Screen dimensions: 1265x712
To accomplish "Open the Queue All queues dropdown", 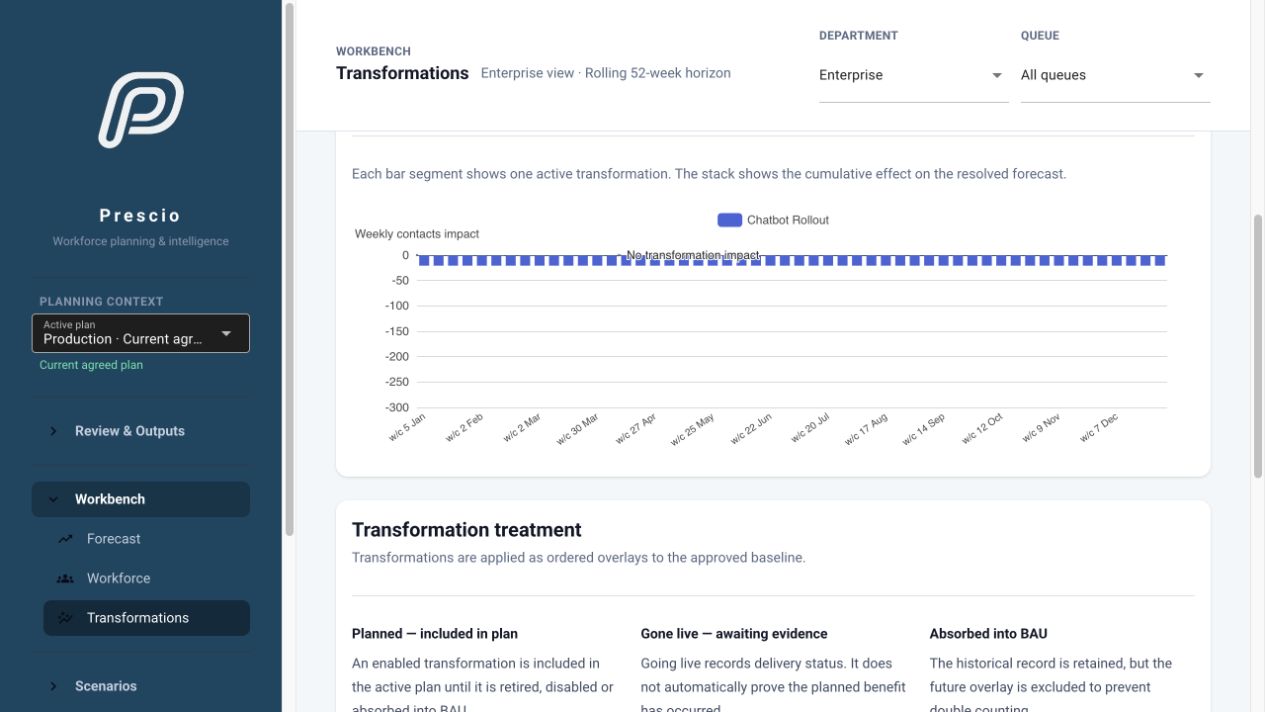I will [1115, 75].
